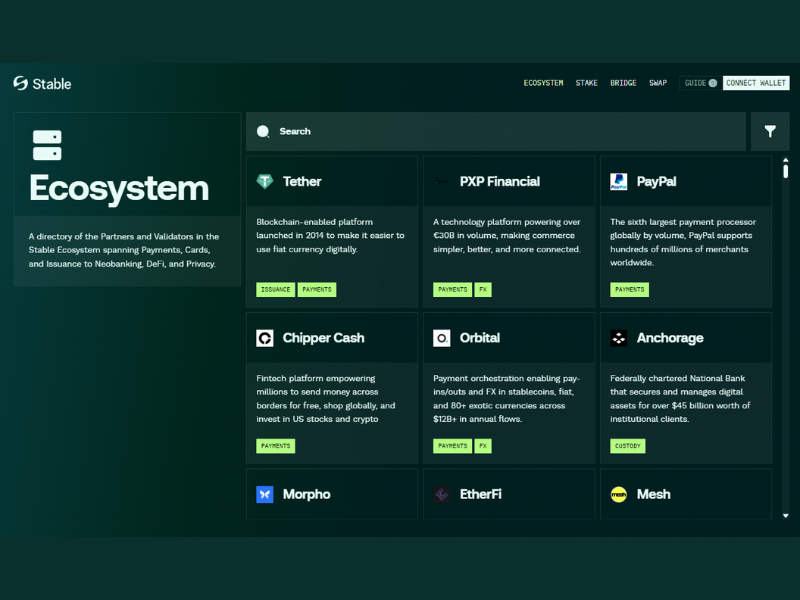Click the Tether description starting "Blockchain-enabled platform"
Screen dimensions: 800x600
(330, 236)
